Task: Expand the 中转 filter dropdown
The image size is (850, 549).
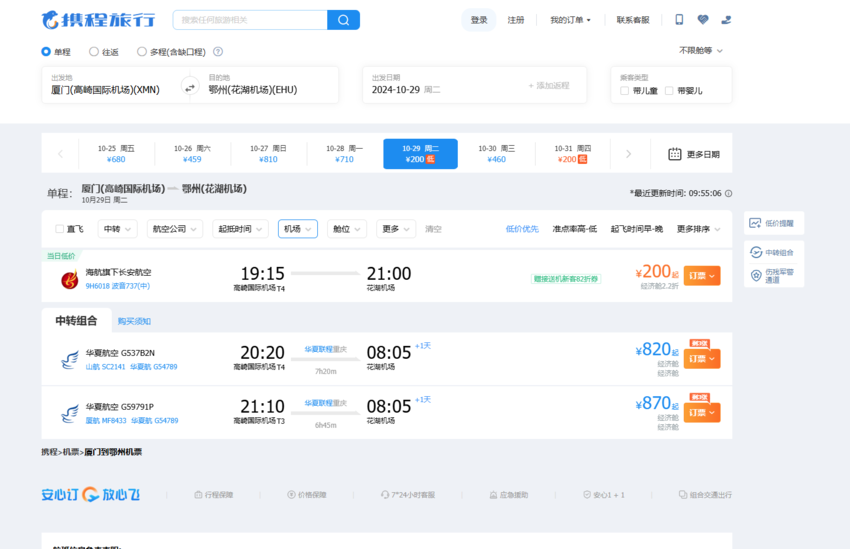Action: tap(118, 229)
